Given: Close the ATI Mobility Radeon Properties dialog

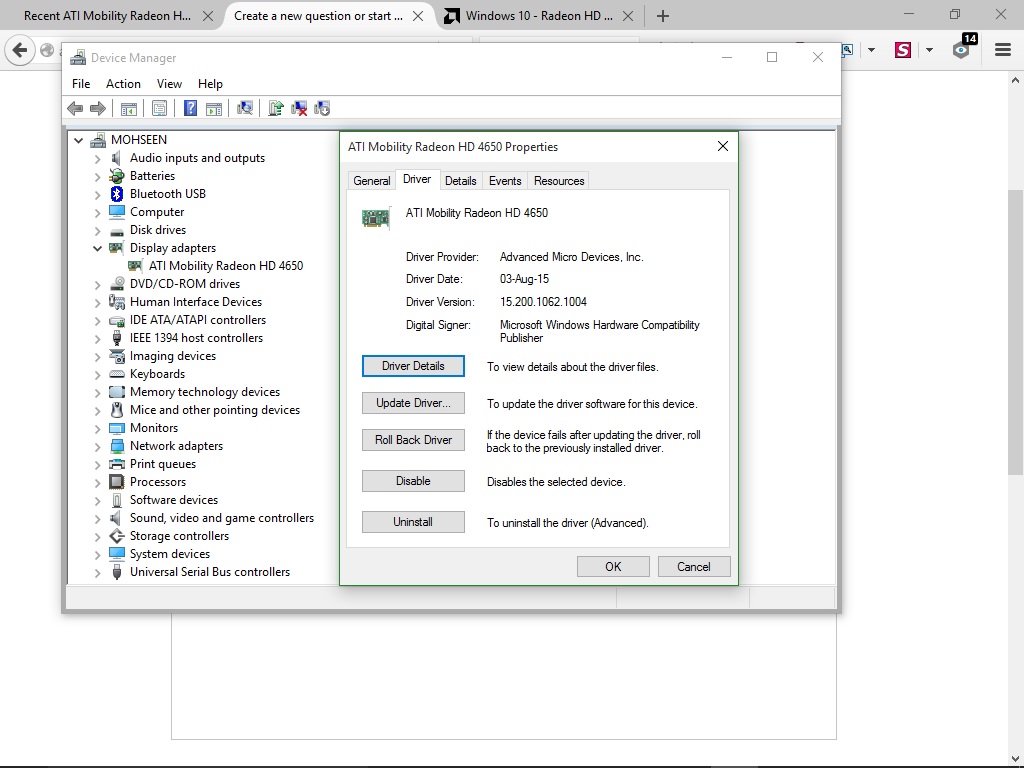Looking at the screenshot, I should tap(722, 146).
